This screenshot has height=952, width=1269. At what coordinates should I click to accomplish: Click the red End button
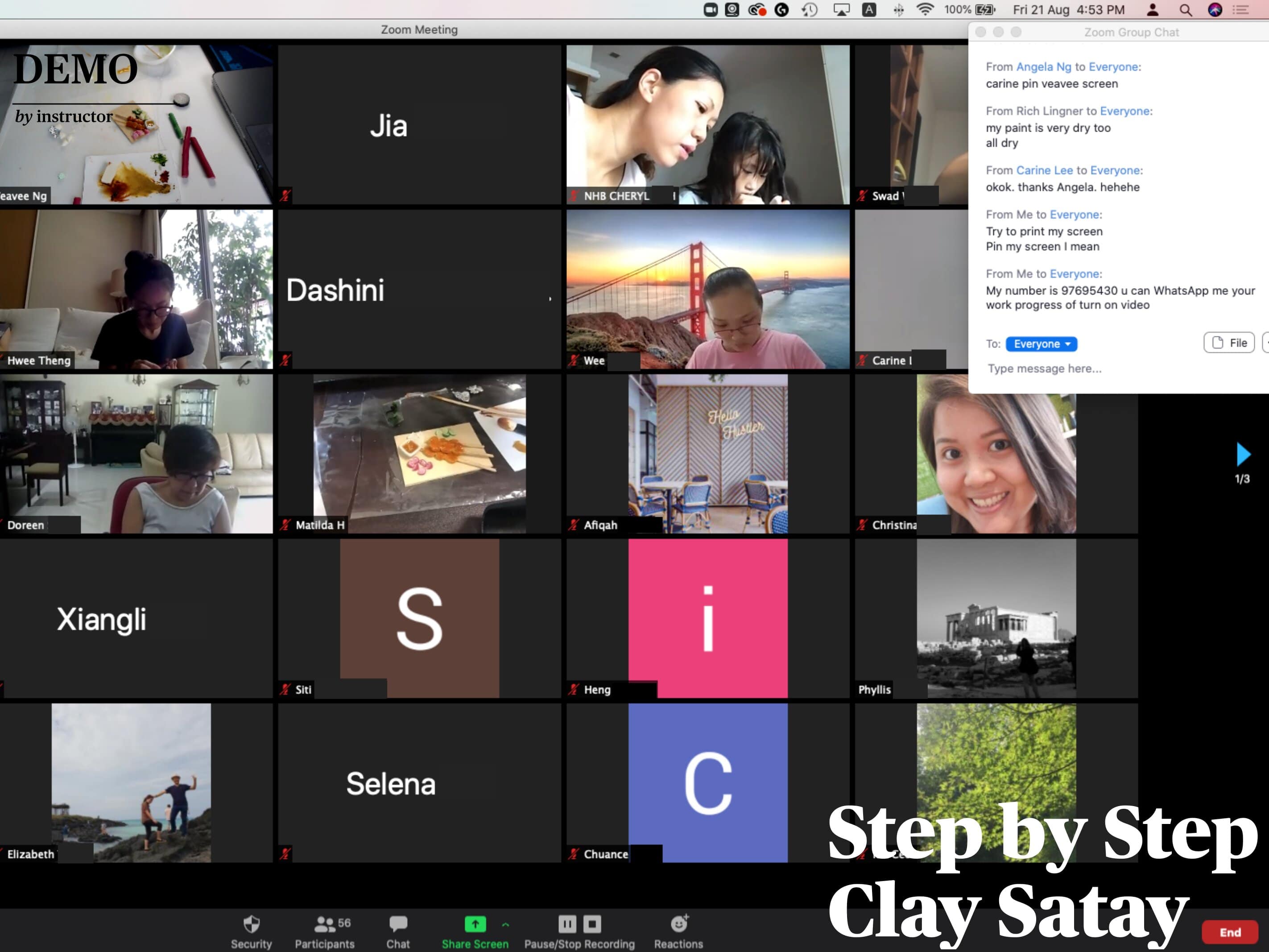pos(1229,932)
